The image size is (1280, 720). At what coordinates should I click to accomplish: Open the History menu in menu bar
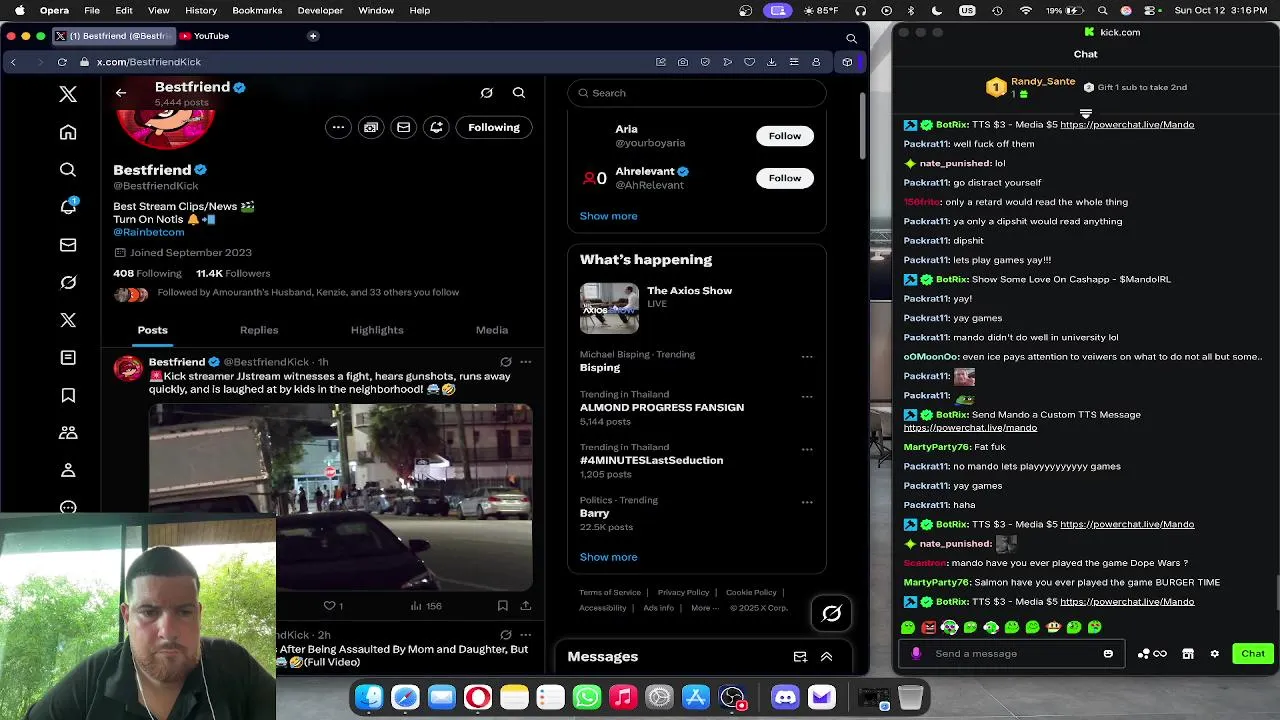[201, 10]
